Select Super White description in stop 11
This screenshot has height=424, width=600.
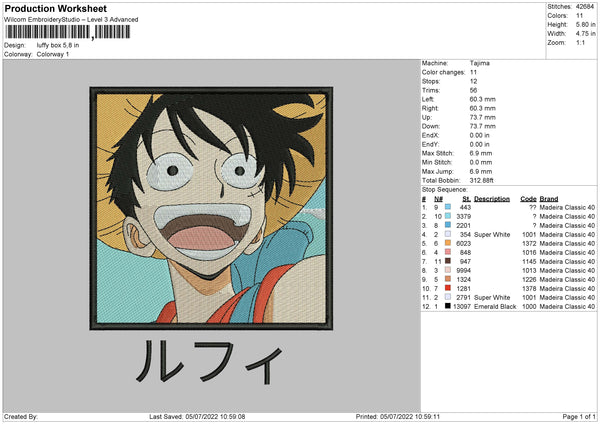pyautogui.click(x=492, y=298)
